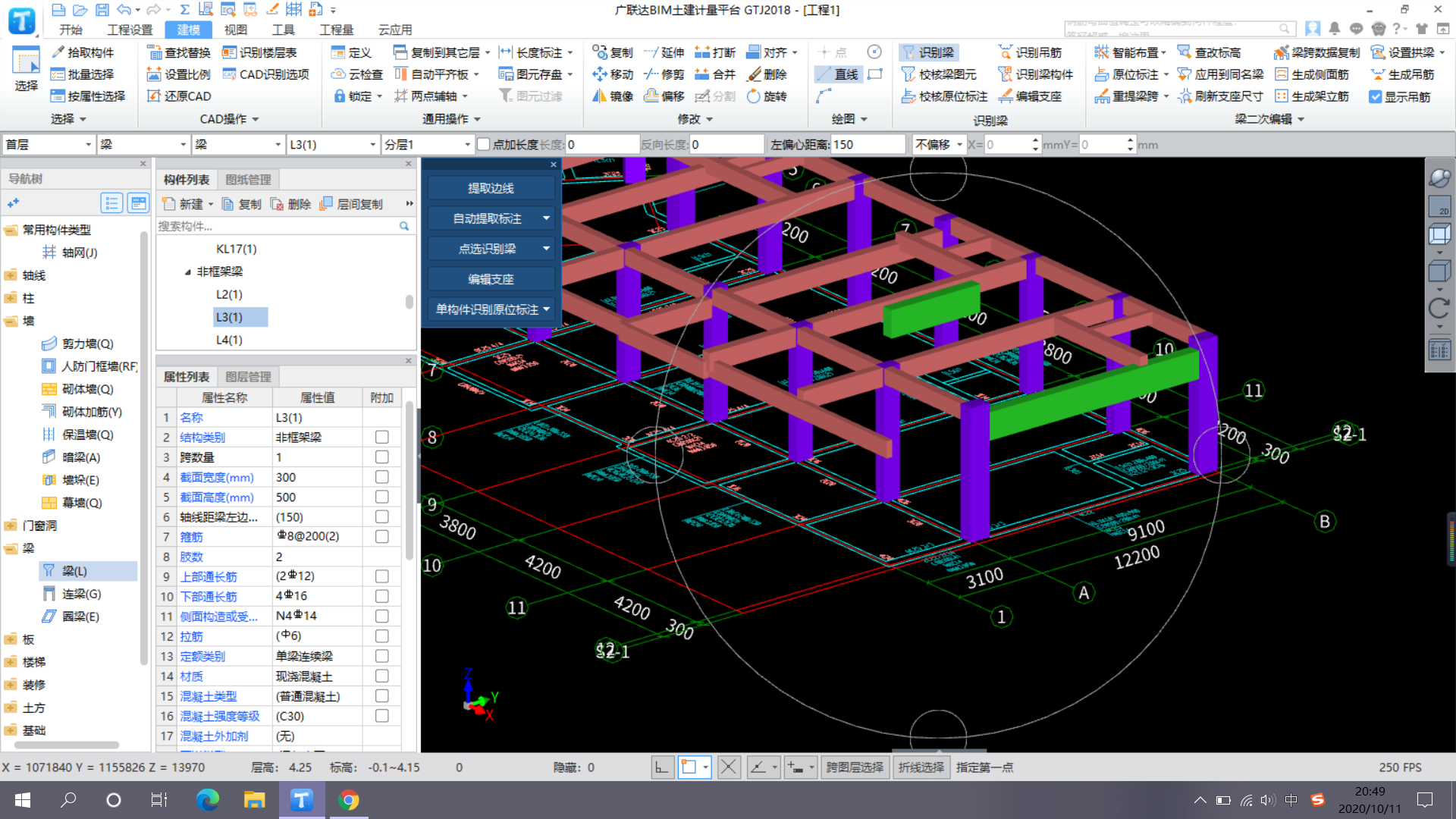Screen dimensions: 1456x819
Task: Click 生成侧面筋 generate side bars
Action: 1313,74
